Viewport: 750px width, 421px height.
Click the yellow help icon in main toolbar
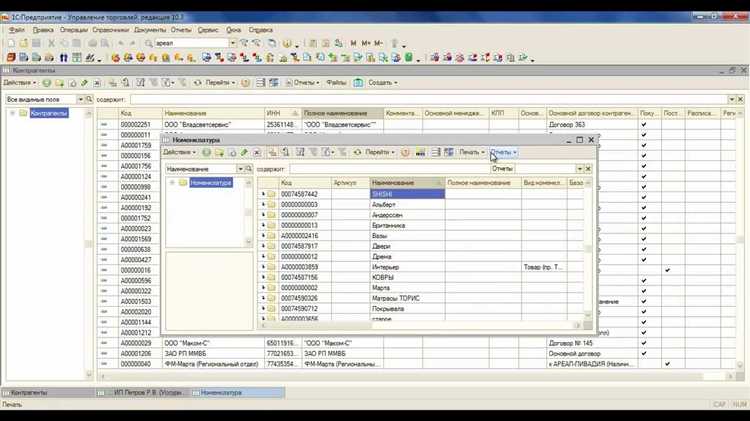click(287, 43)
